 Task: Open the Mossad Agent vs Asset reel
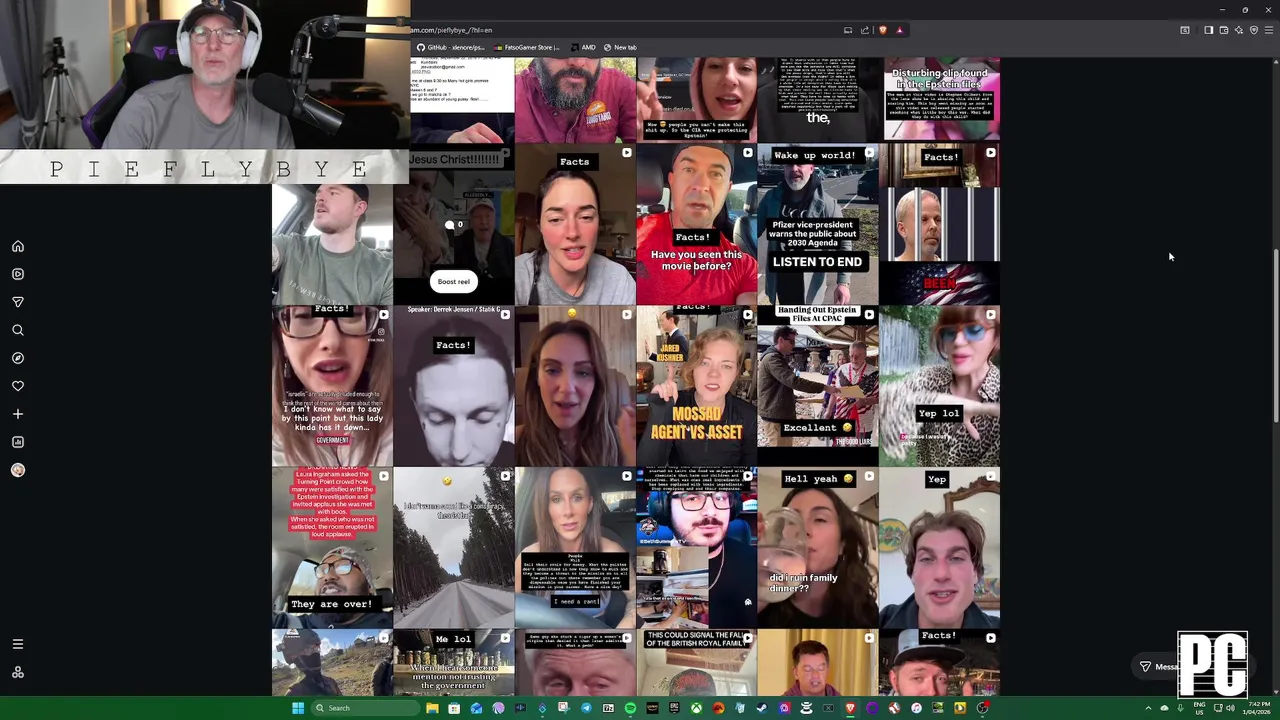[696, 385]
